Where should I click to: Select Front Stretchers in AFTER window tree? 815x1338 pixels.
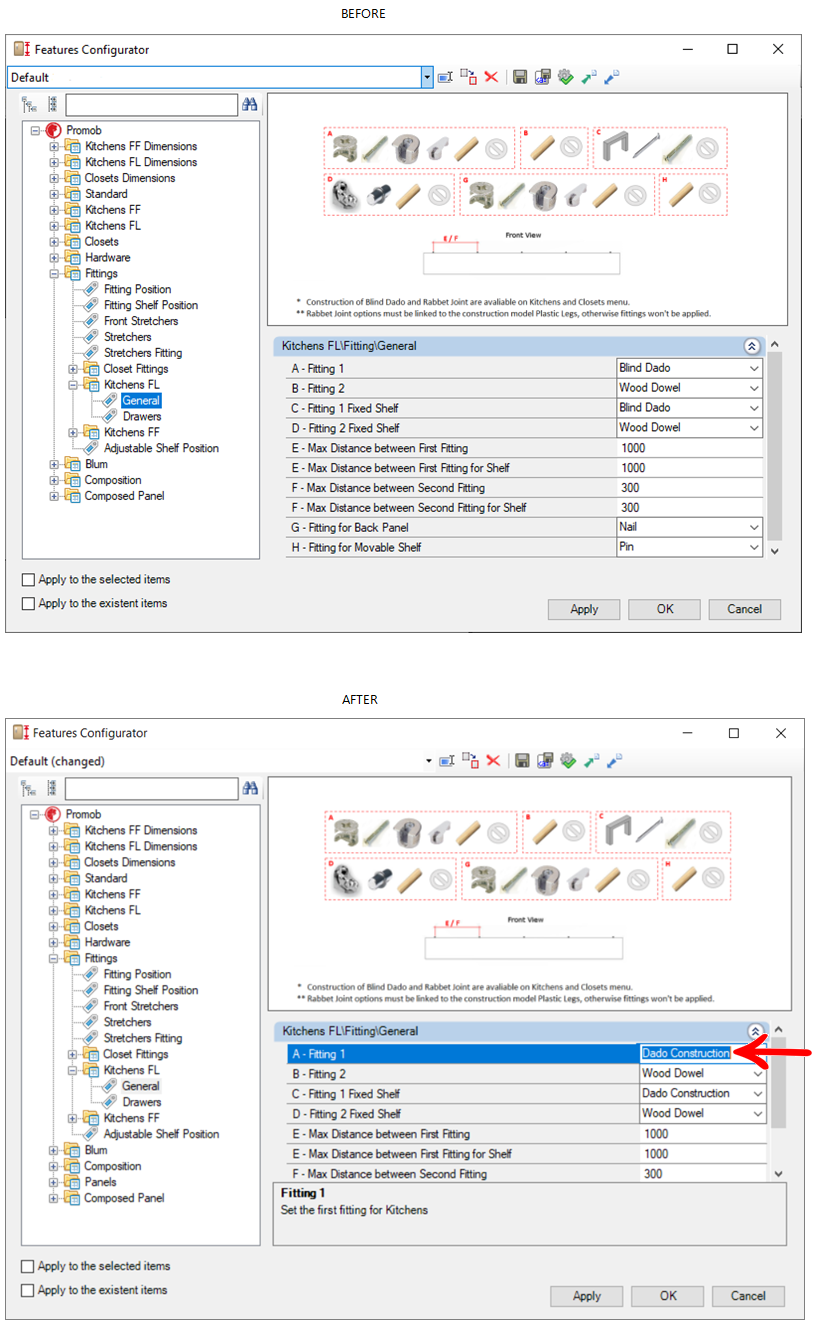(141, 1006)
